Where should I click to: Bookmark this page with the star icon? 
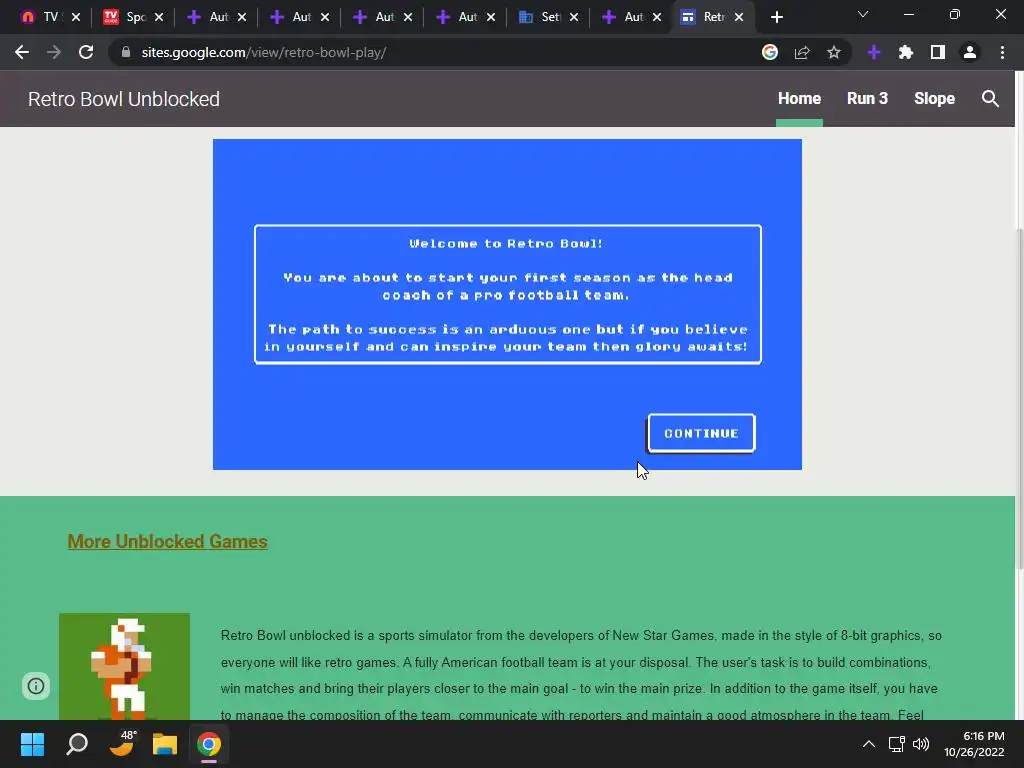833,52
